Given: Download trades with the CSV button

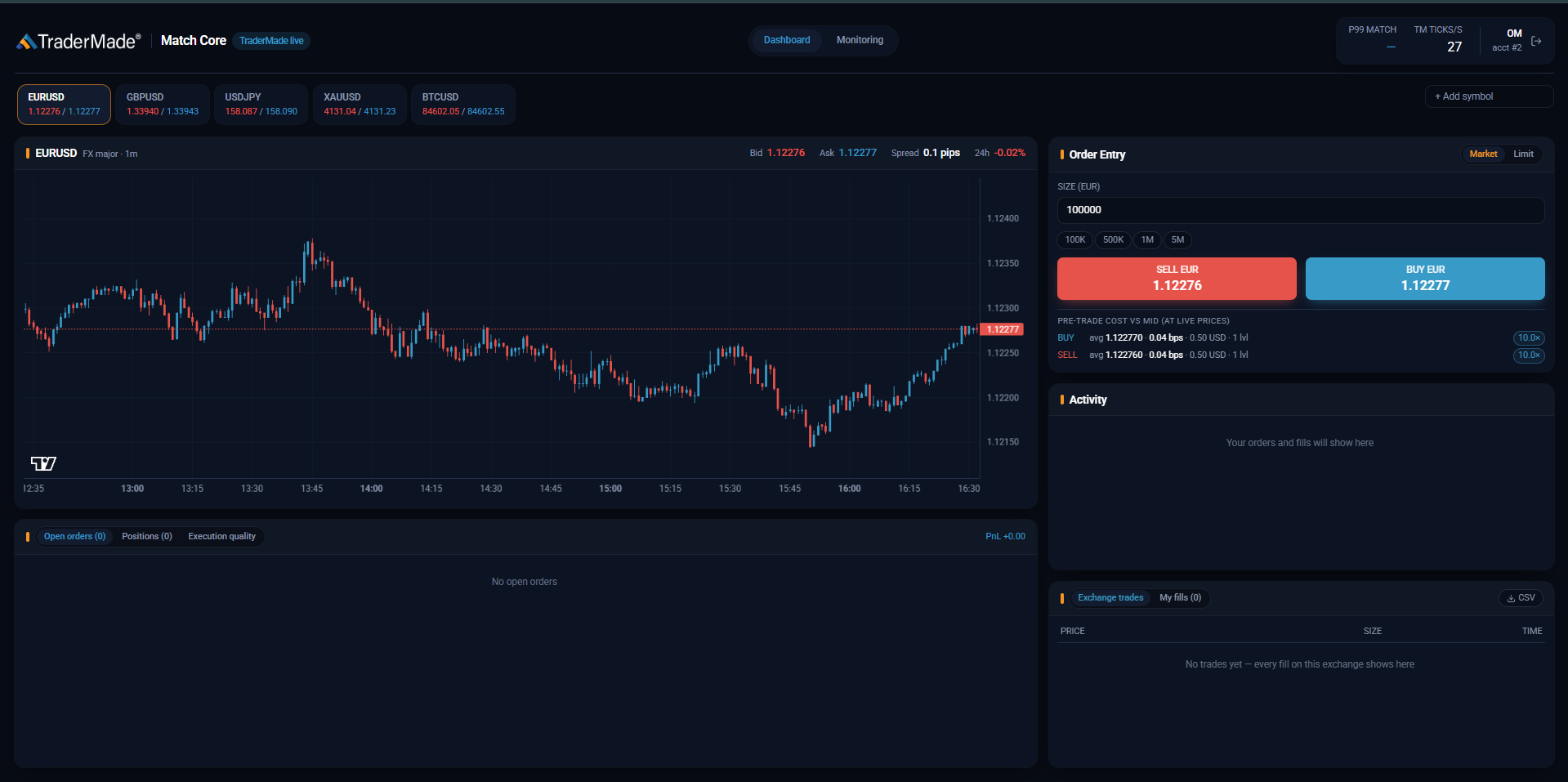Looking at the screenshot, I should tap(1521, 598).
